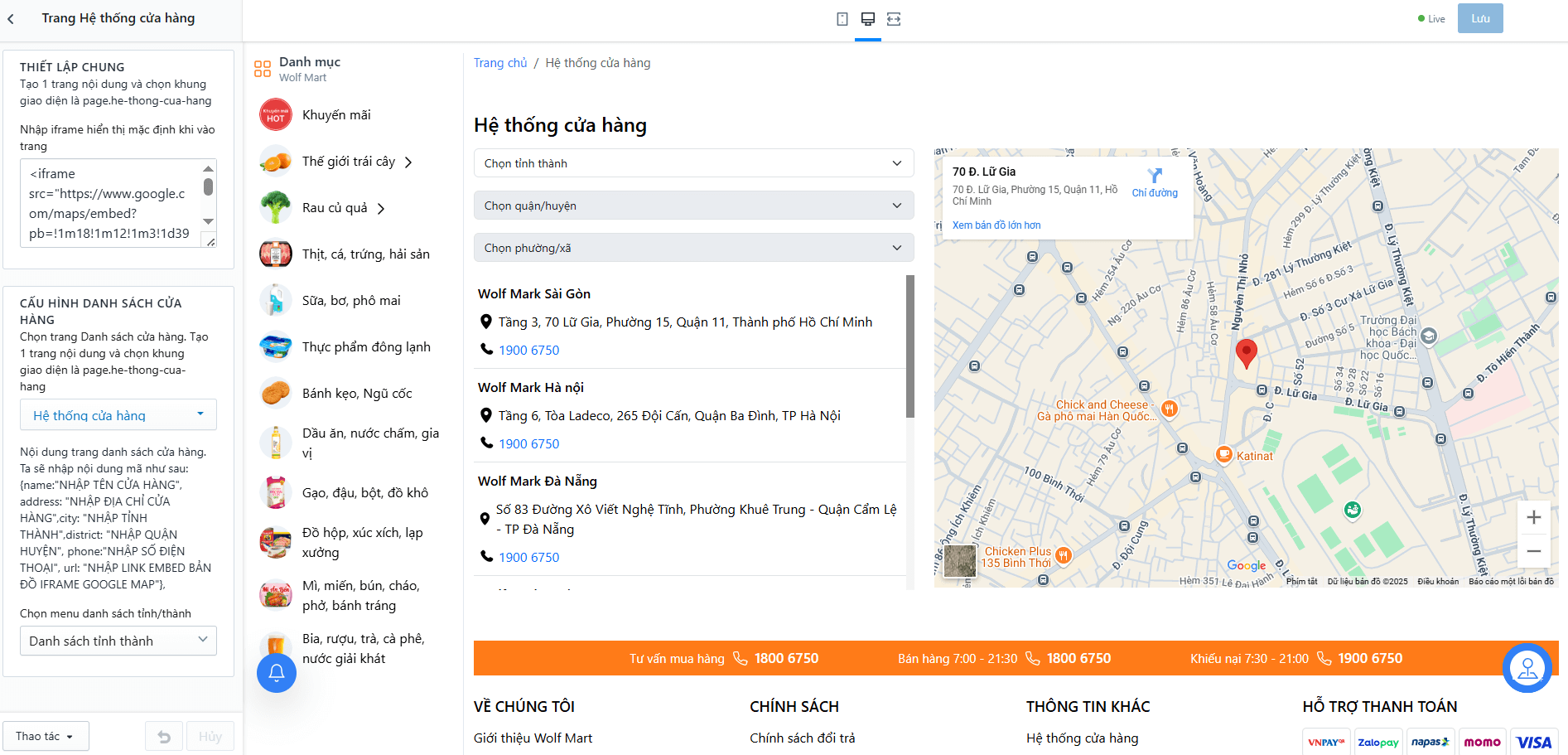The width and height of the screenshot is (1568, 755).
Task: Open the Chọn tỉnh thành dropdown
Action: pos(693,163)
